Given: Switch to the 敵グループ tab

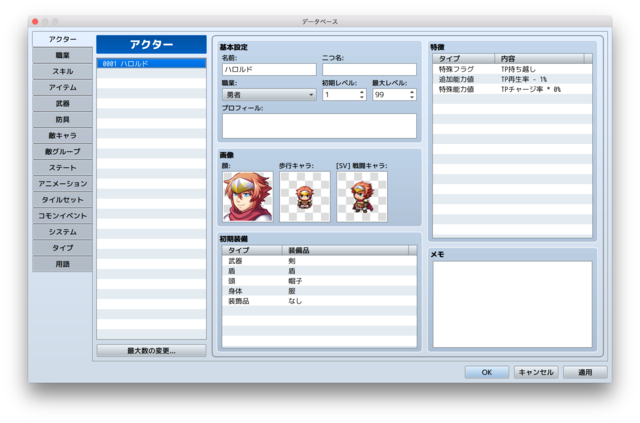Looking at the screenshot, I should [62, 151].
